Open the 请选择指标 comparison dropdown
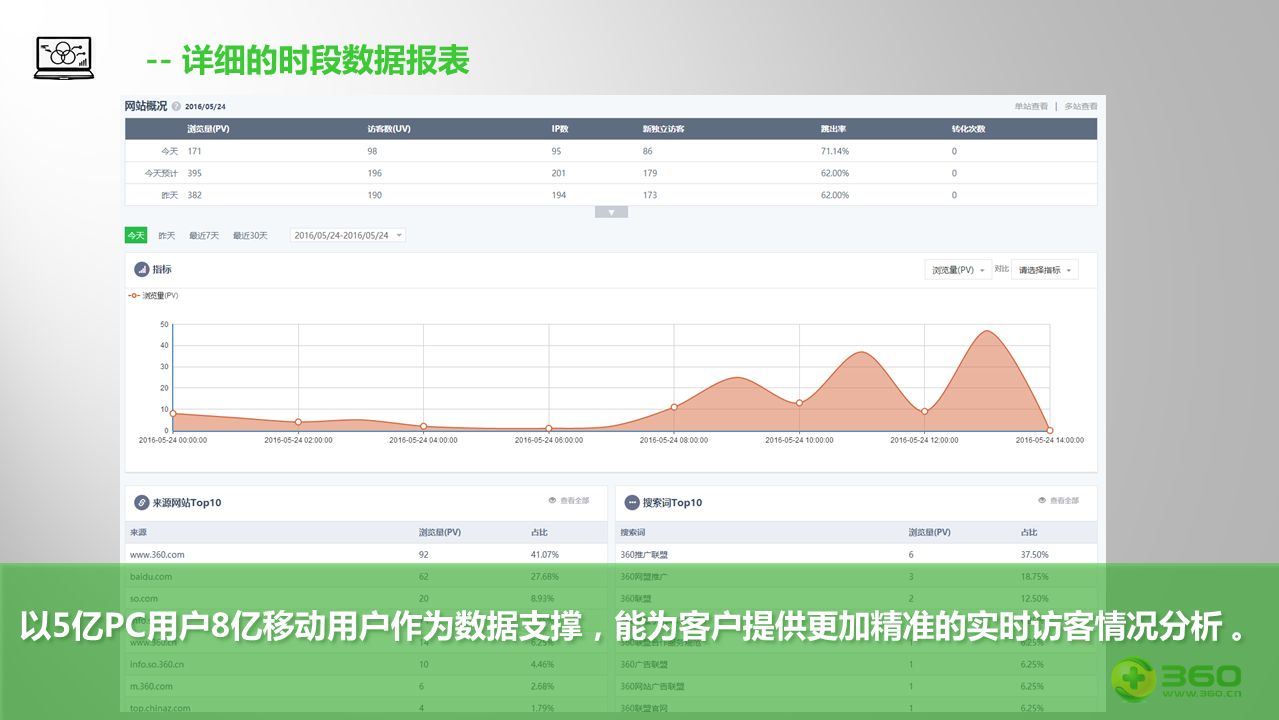 coord(1044,270)
